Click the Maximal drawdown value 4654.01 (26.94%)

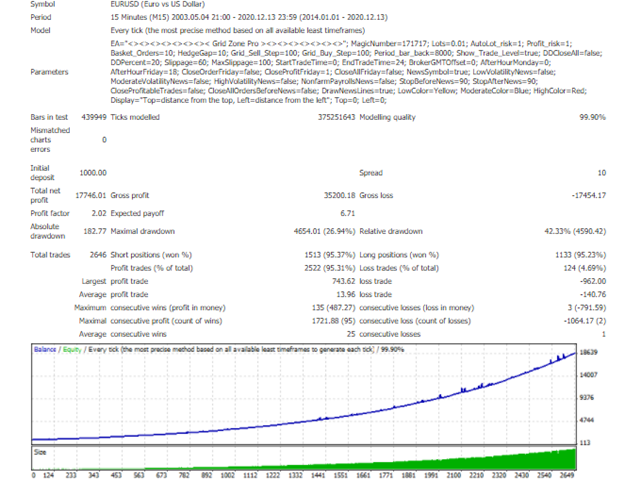[324, 231]
